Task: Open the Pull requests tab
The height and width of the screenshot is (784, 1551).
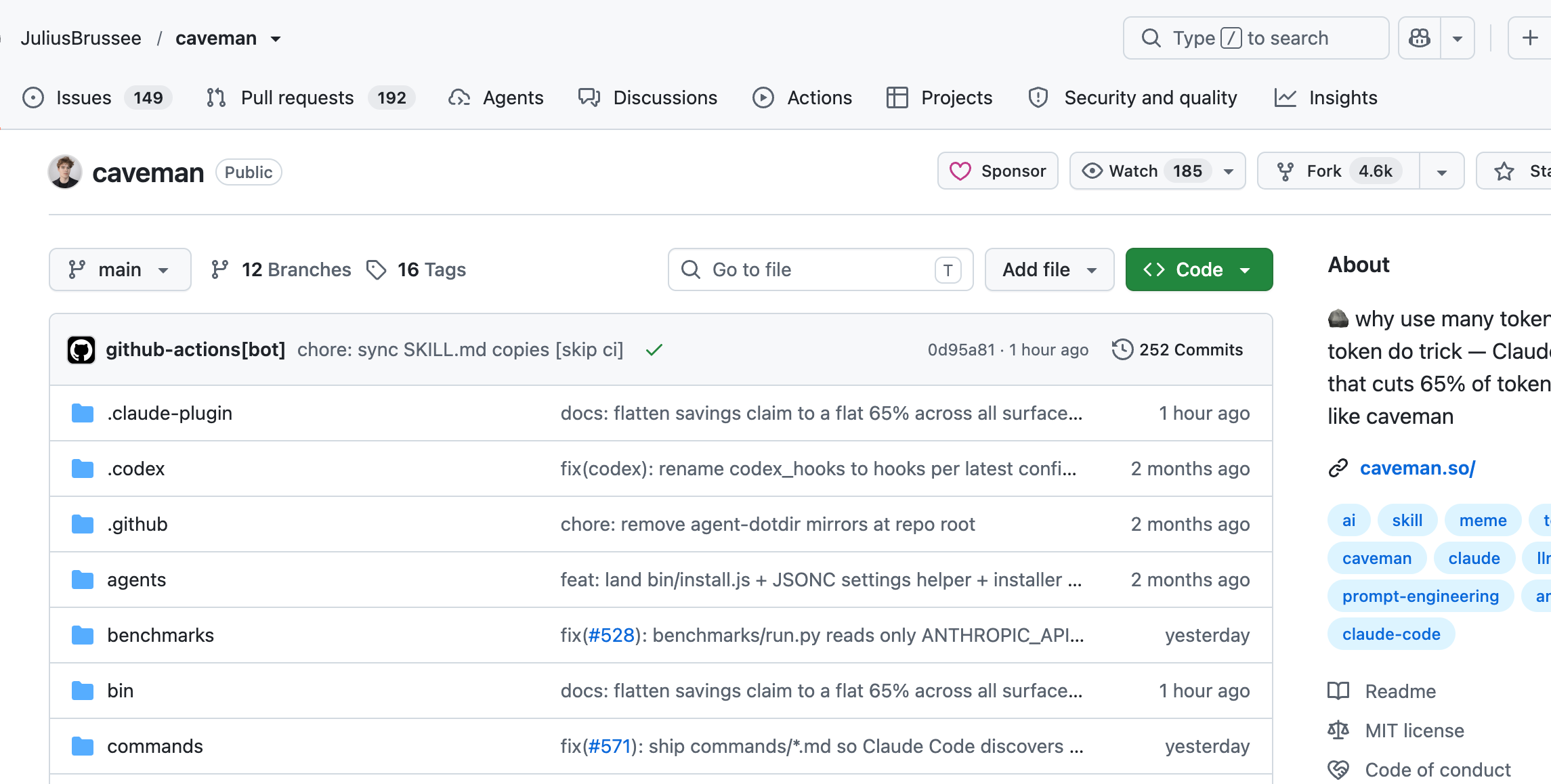Action: 310,97
